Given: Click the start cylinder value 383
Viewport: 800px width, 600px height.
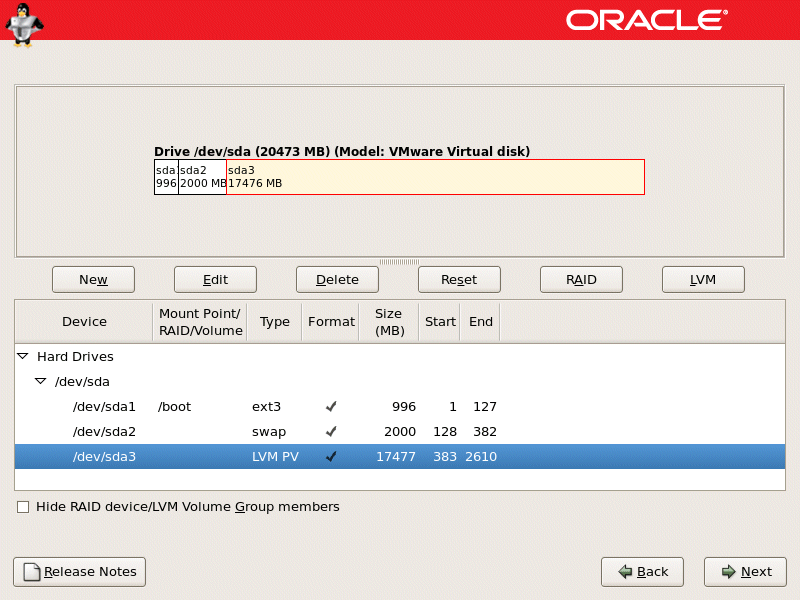Looking at the screenshot, I should (445, 457).
